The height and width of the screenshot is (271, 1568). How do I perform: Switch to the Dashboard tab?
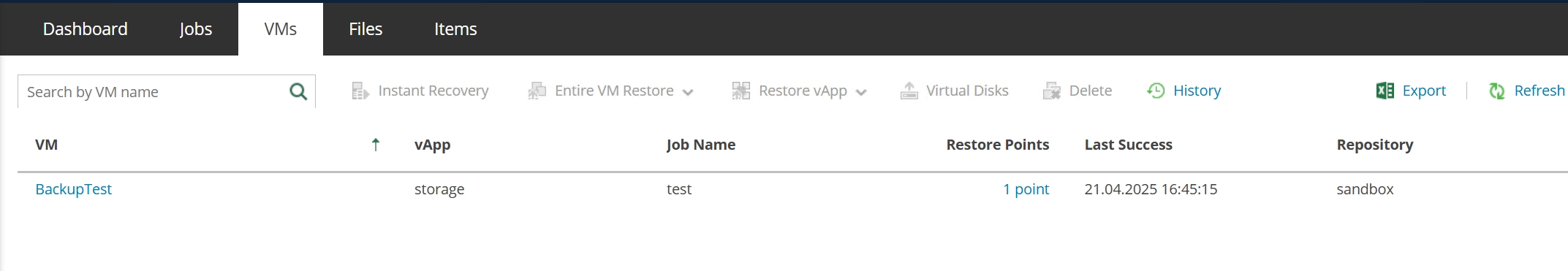point(85,29)
